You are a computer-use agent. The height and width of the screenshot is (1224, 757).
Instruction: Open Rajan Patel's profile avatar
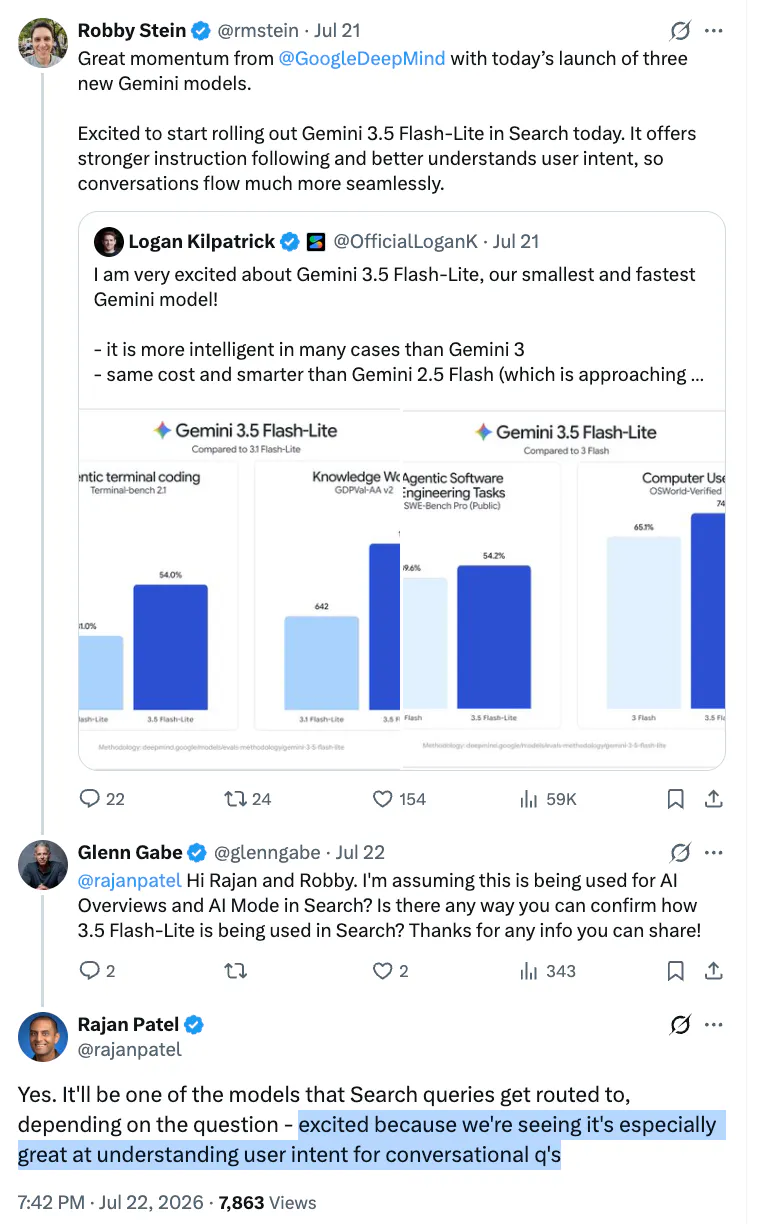[x=43, y=1036]
